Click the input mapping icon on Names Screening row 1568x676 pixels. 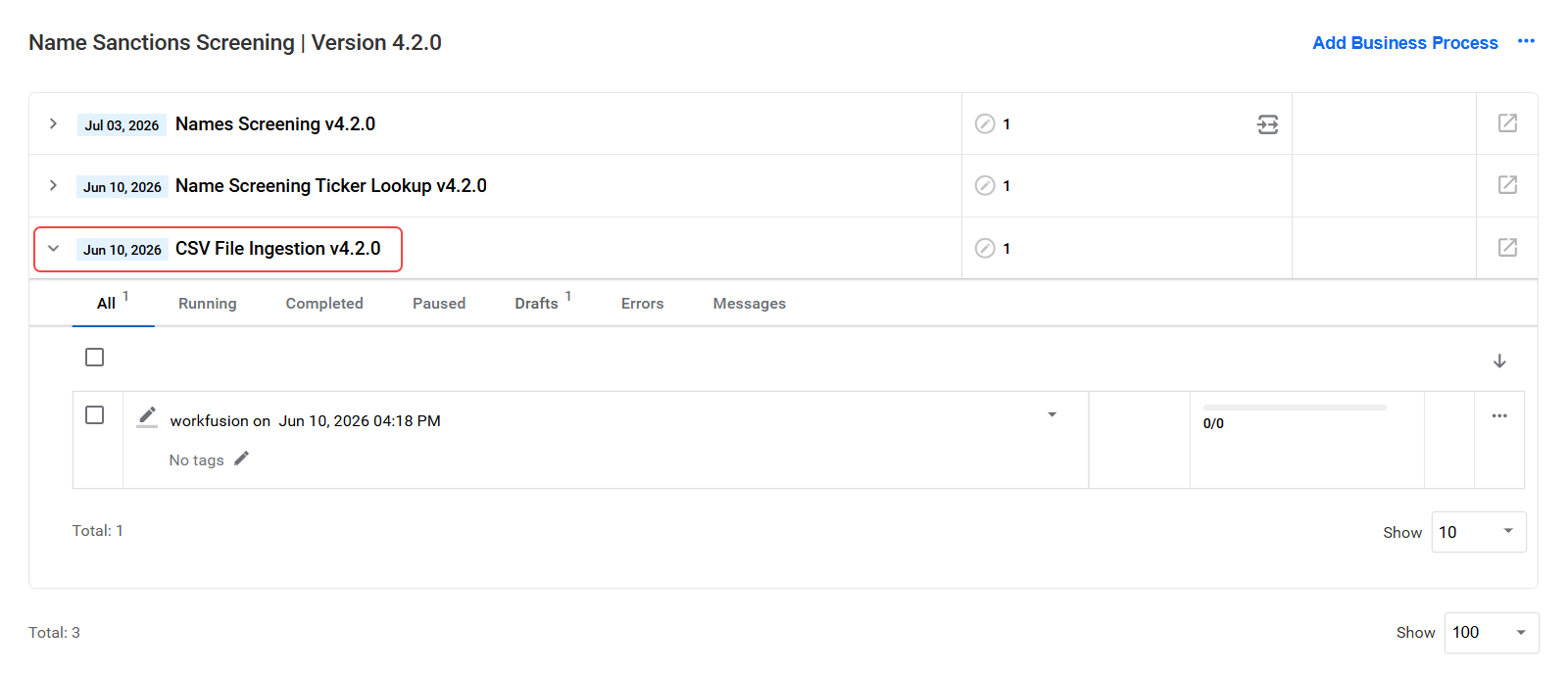click(1267, 124)
